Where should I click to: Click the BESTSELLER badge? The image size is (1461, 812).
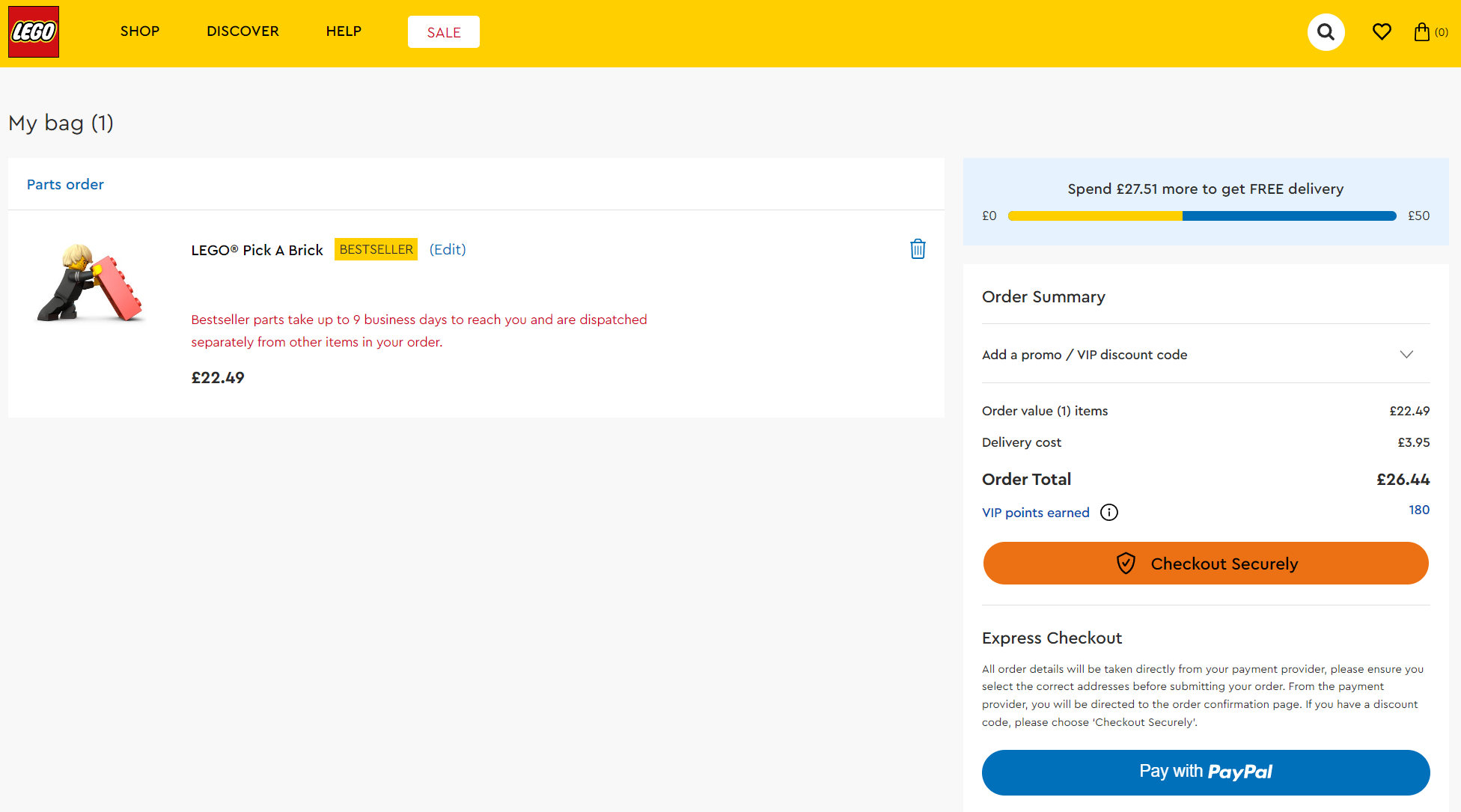[376, 250]
